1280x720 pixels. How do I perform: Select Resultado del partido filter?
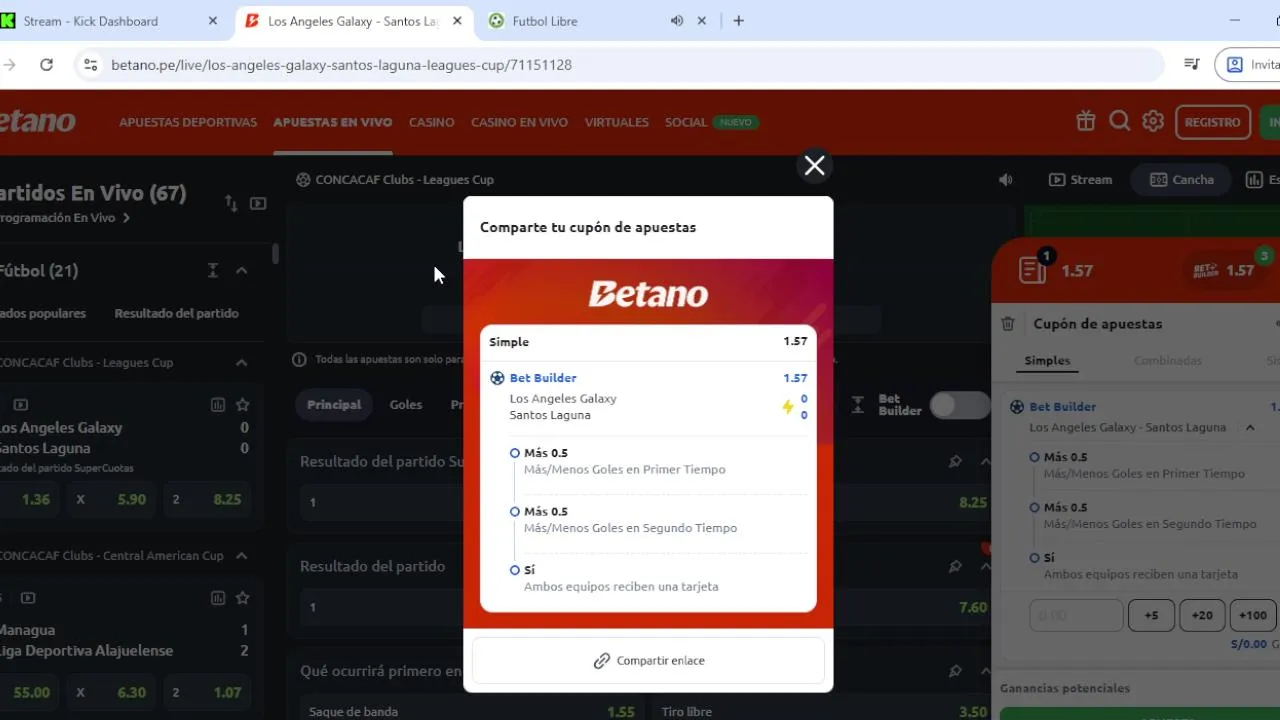tap(176, 313)
